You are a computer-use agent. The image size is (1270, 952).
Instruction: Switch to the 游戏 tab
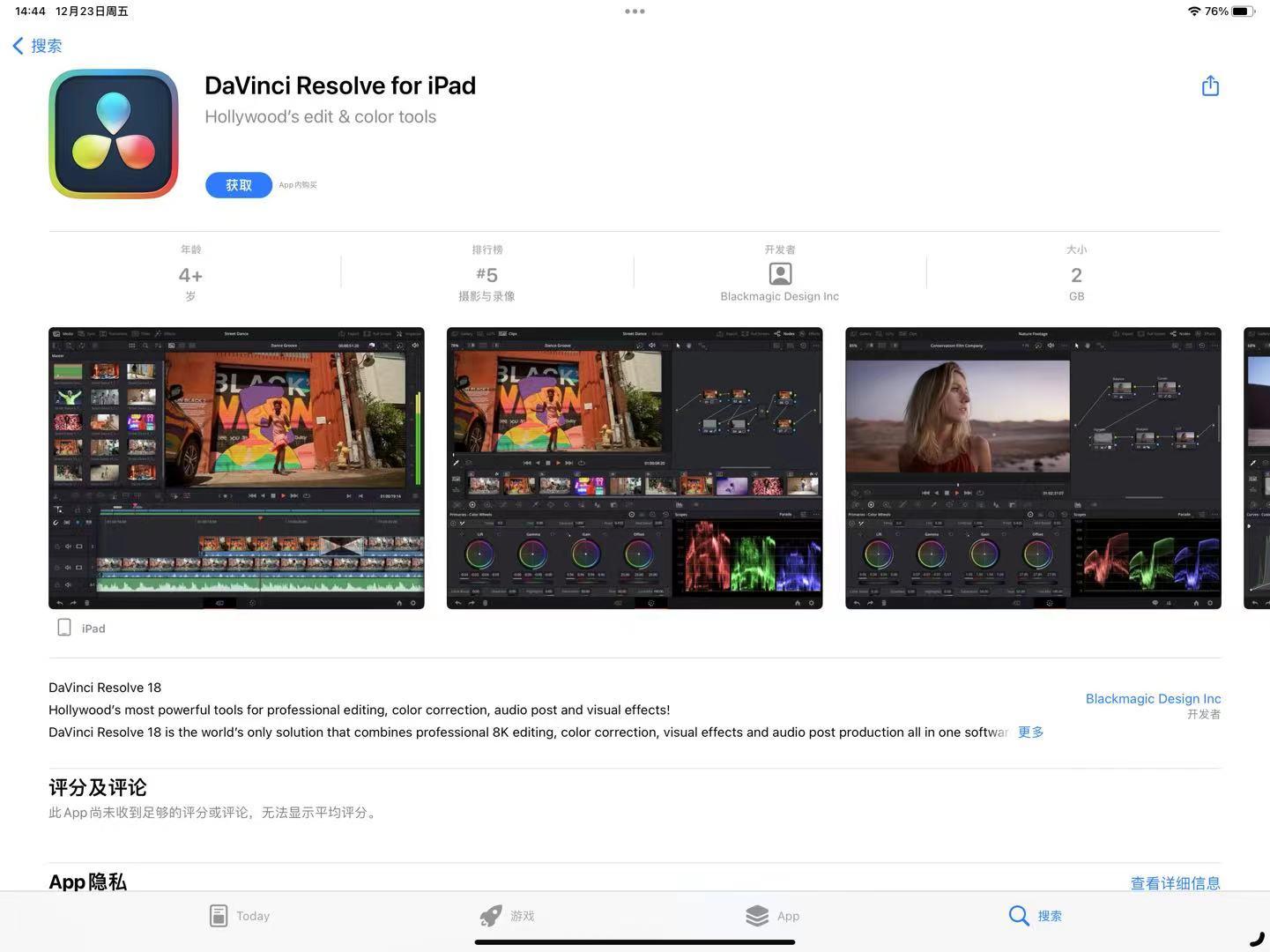click(507, 916)
